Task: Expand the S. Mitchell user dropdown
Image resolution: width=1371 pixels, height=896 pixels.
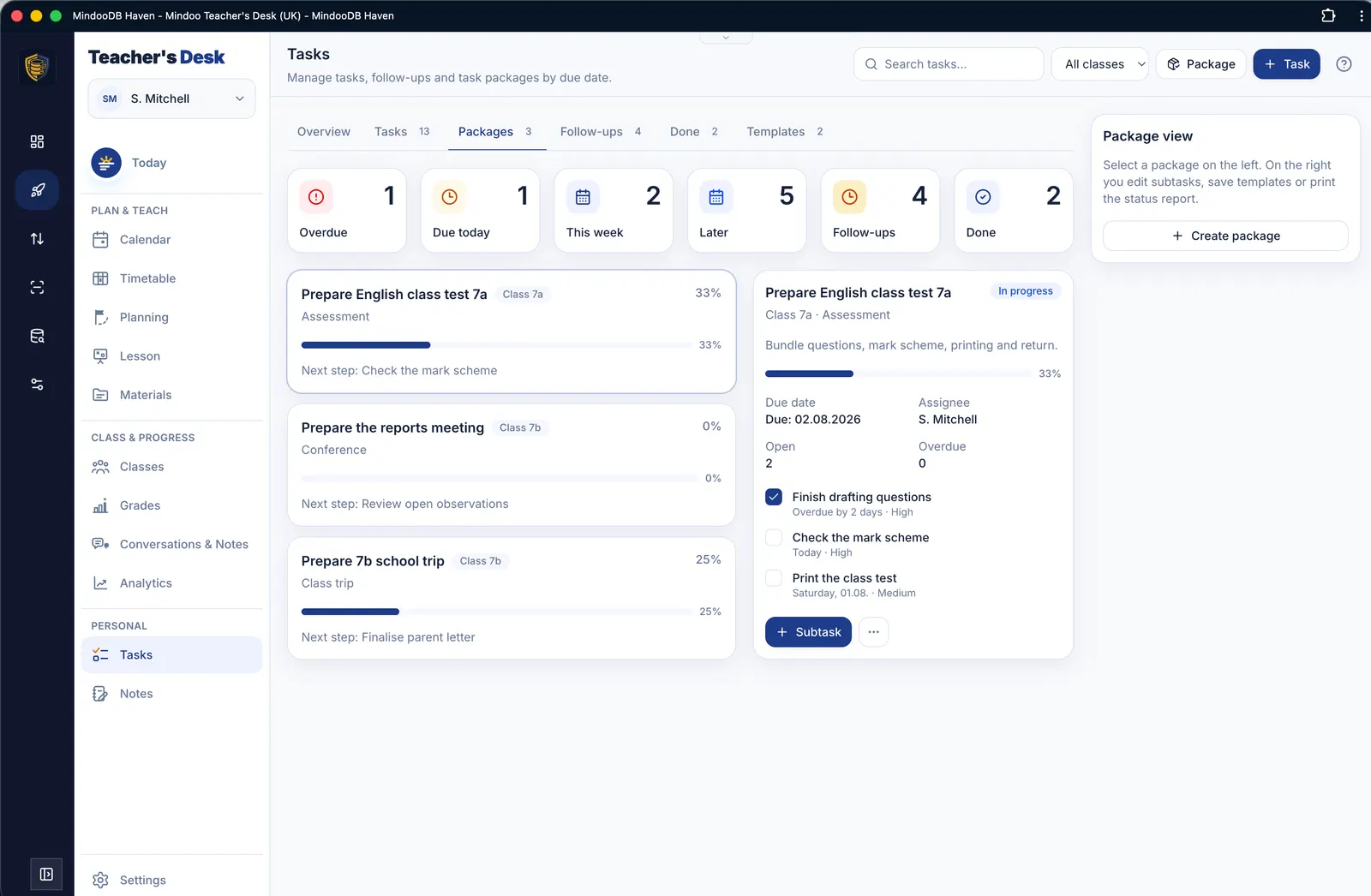Action: [x=171, y=99]
